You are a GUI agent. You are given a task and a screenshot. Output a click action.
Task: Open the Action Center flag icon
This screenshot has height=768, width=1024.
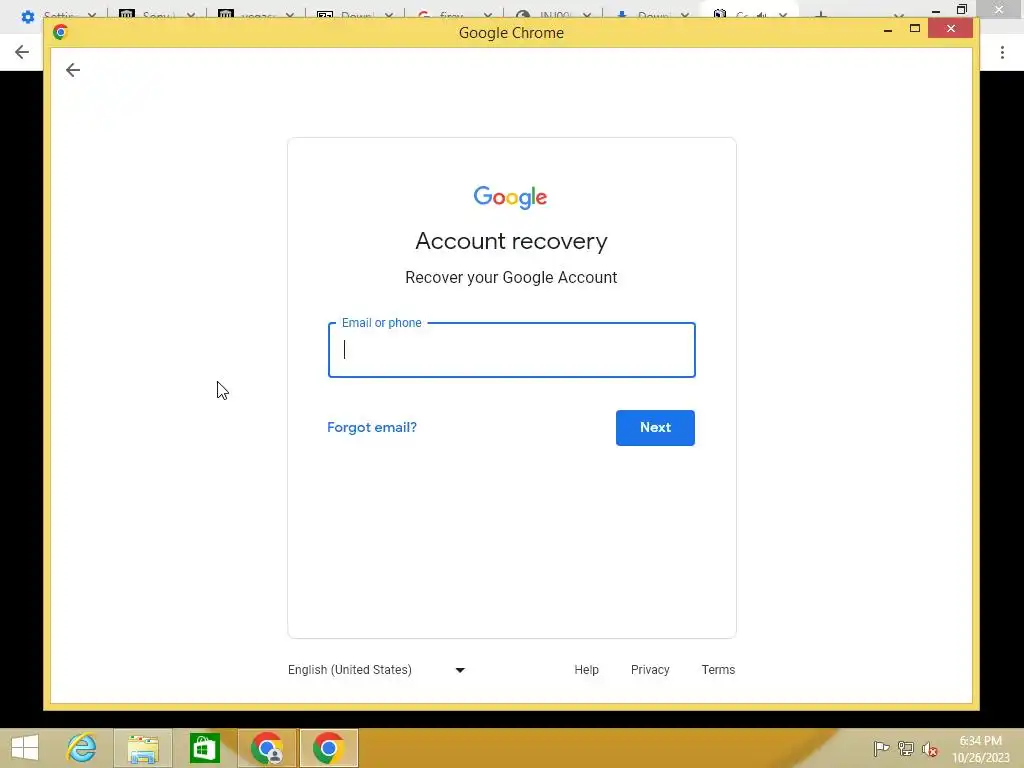(x=881, y=748)
